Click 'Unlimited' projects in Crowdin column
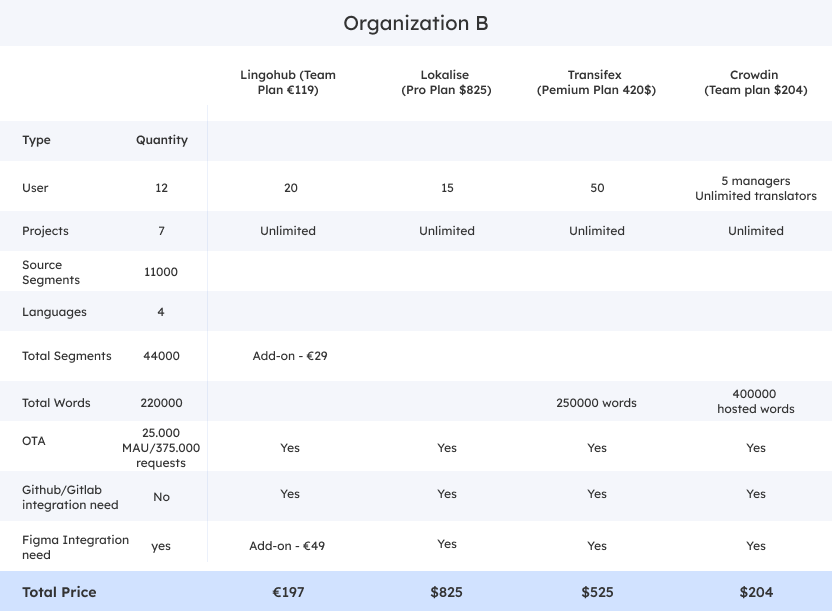 756,231
